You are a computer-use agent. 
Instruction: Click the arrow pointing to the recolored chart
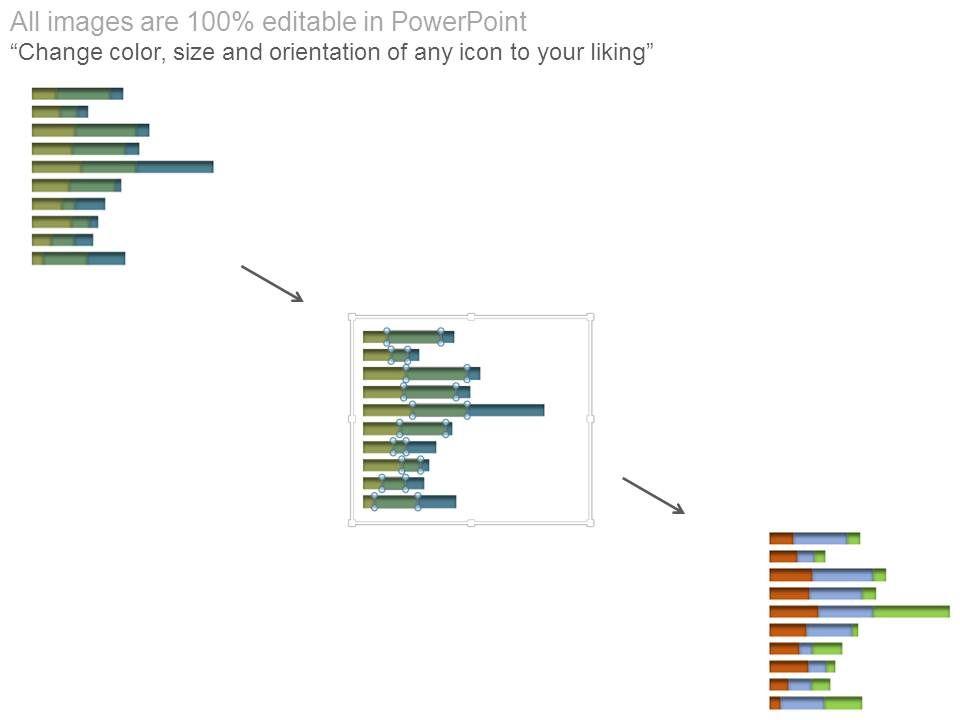coord(653,495)
